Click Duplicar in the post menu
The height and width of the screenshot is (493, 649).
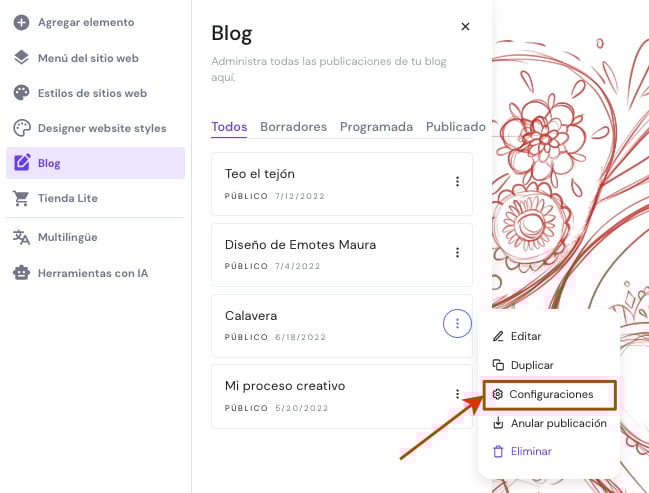(x=531, y=365)
